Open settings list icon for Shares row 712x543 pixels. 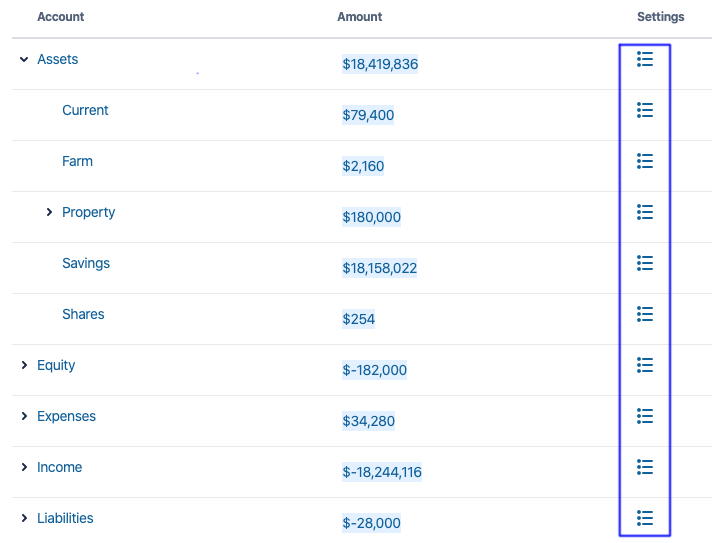click(x=645, y=314)
